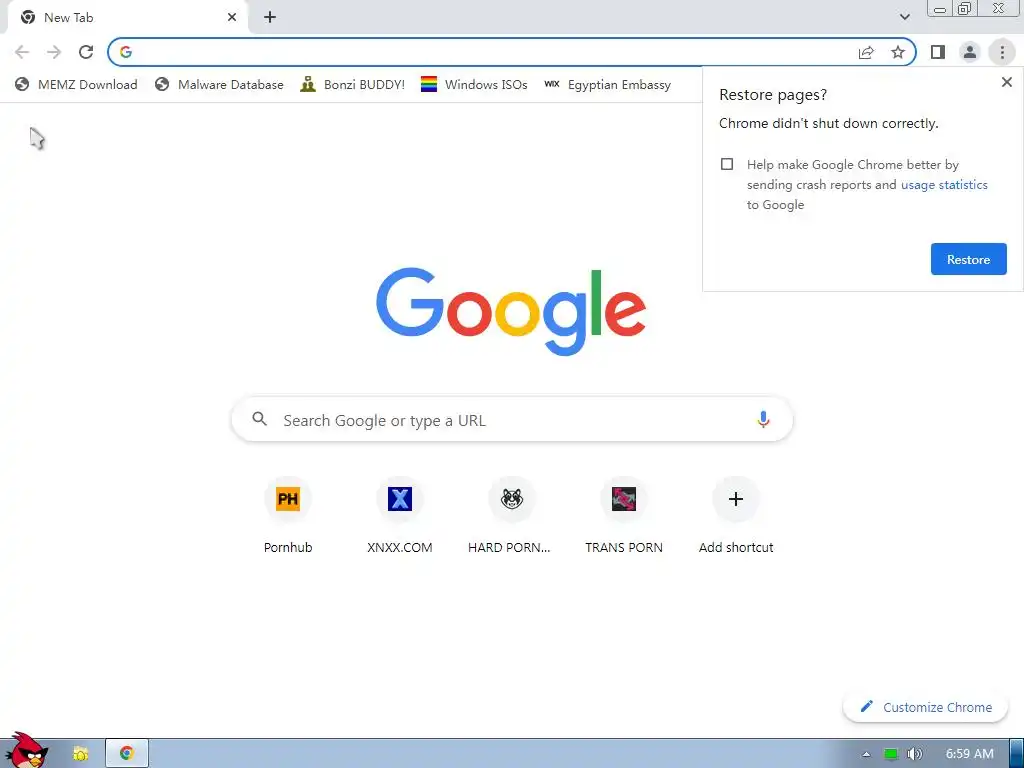Open Chrome's three-dot menu
1024x768 pixels.
[1002, 52]
